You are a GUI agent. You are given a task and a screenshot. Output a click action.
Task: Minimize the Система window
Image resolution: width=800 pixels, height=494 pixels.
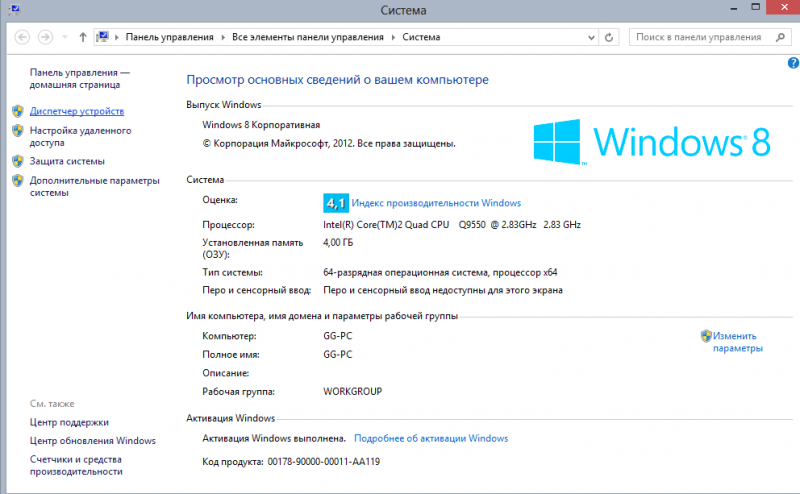pyautogui.click(x=734, y=9)
